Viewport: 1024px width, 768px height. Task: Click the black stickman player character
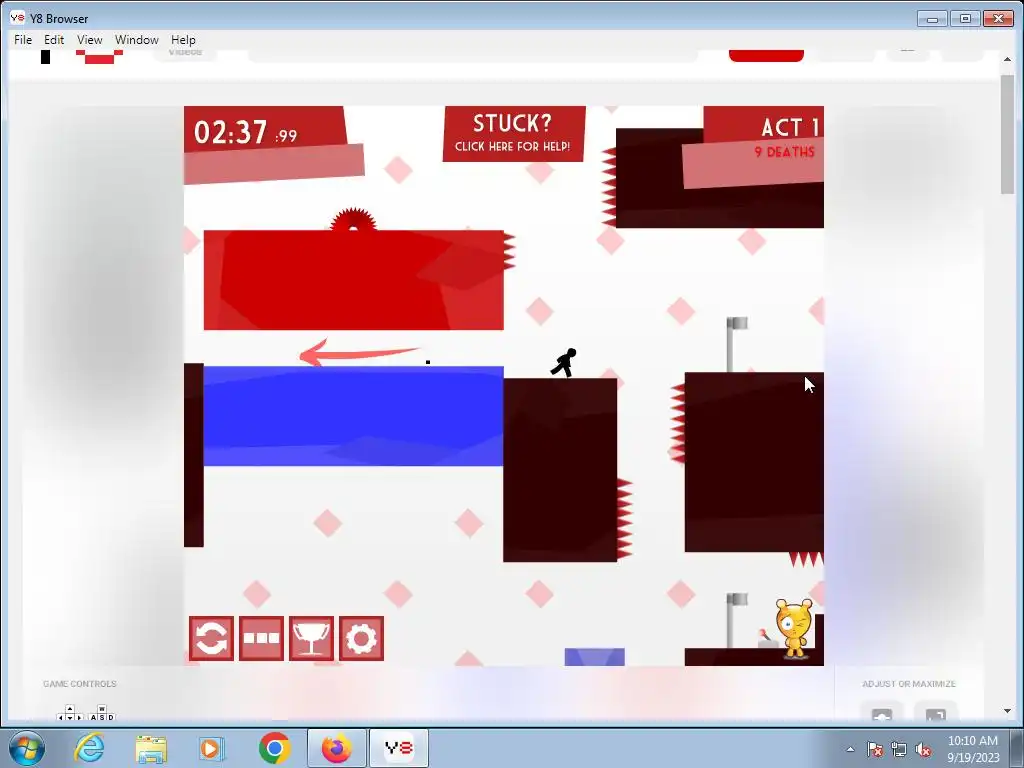564,363
